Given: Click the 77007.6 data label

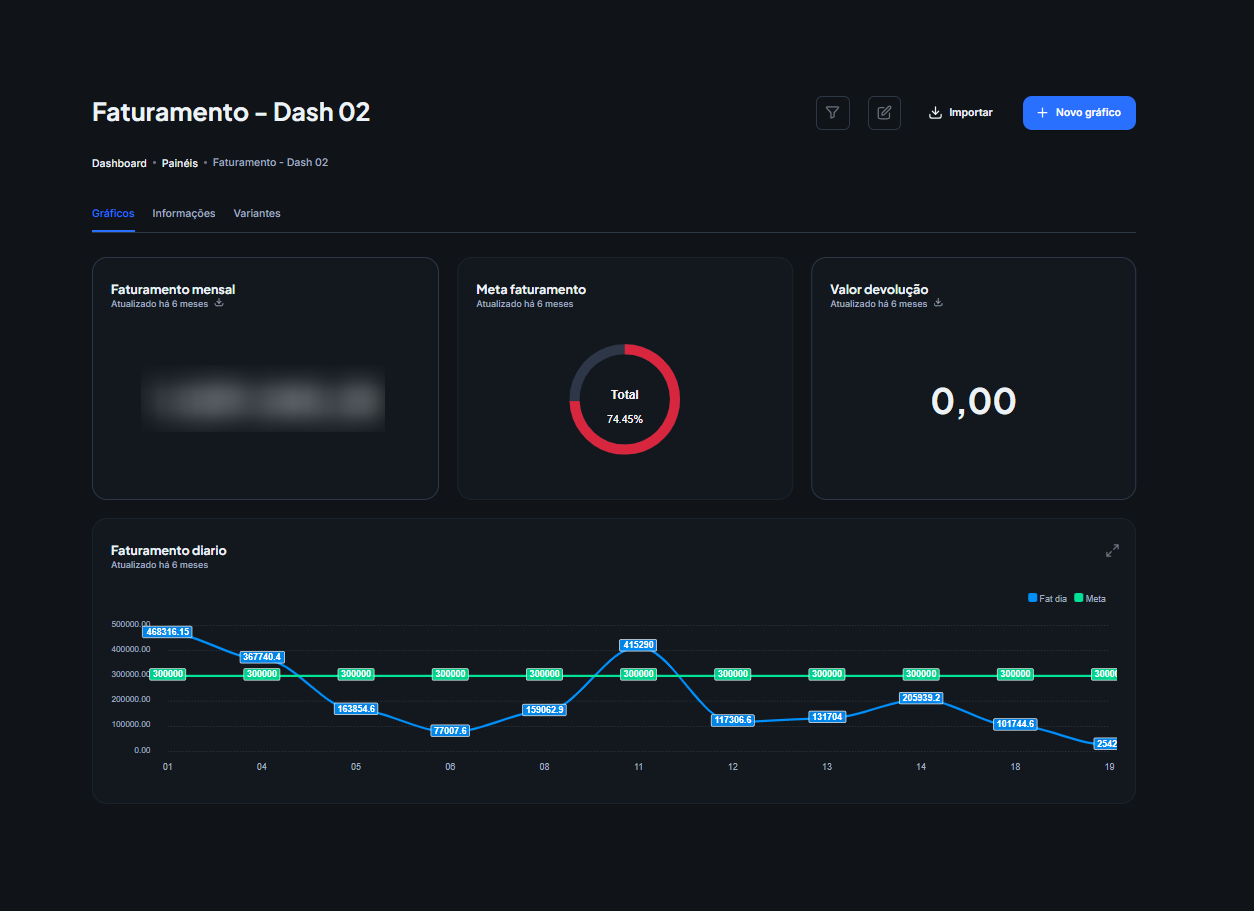Looking at the screenshot, I should [450, 730].
